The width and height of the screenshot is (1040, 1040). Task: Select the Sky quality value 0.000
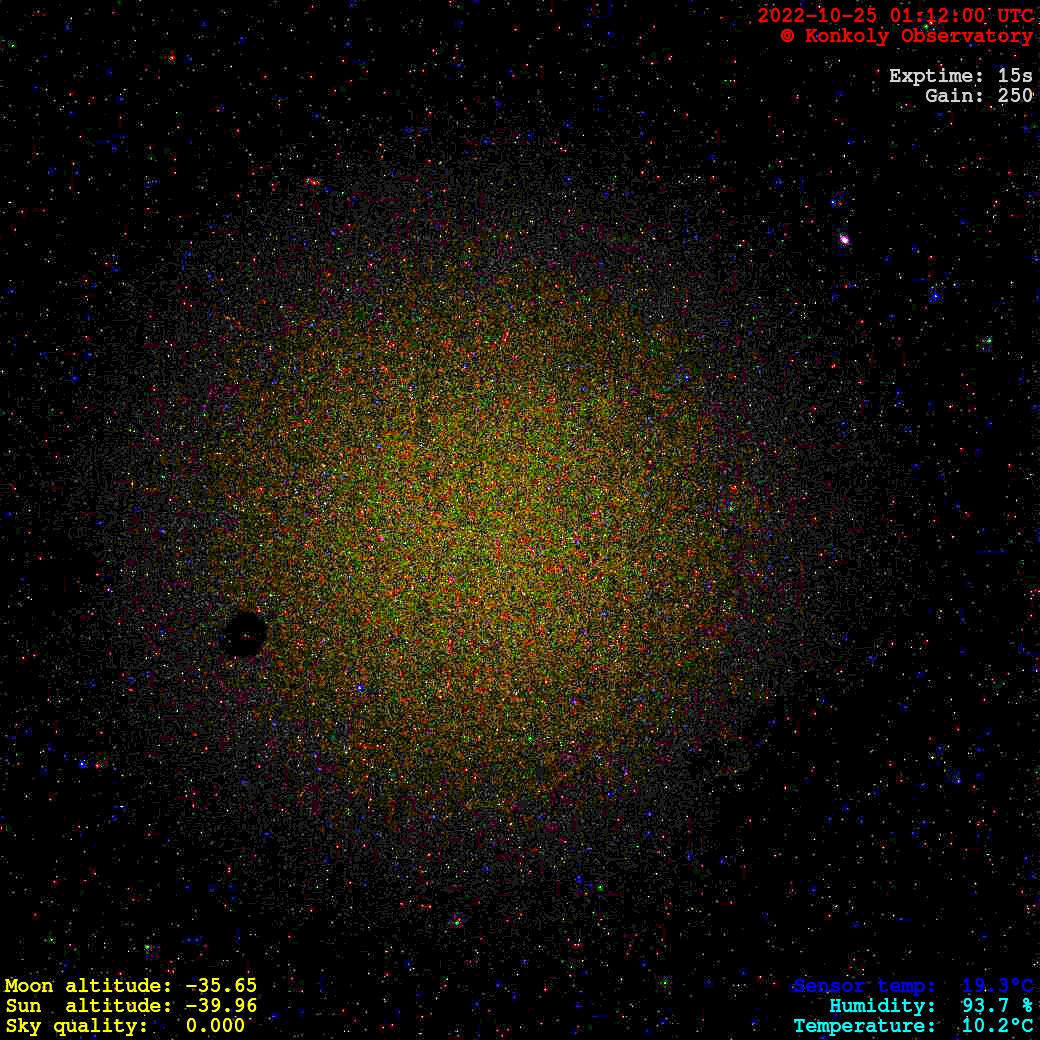215,1026
